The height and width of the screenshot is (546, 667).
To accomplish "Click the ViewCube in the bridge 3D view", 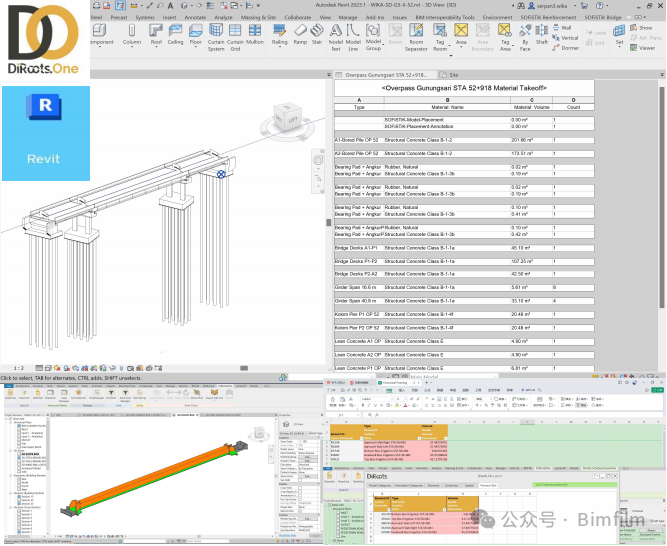I will coord(288,119).
